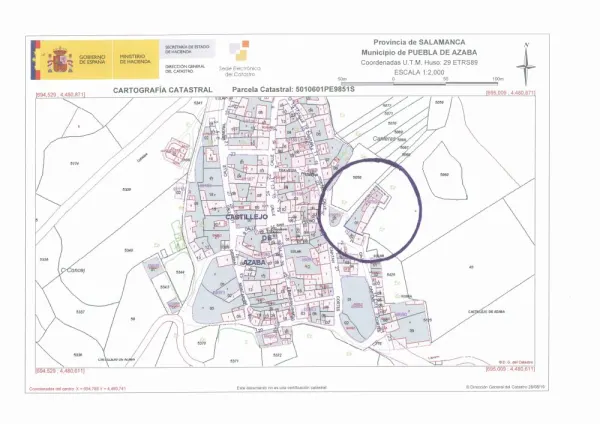Click the blue 'DE' map label
The image size is (600, 424).
[x=266, y=238]
